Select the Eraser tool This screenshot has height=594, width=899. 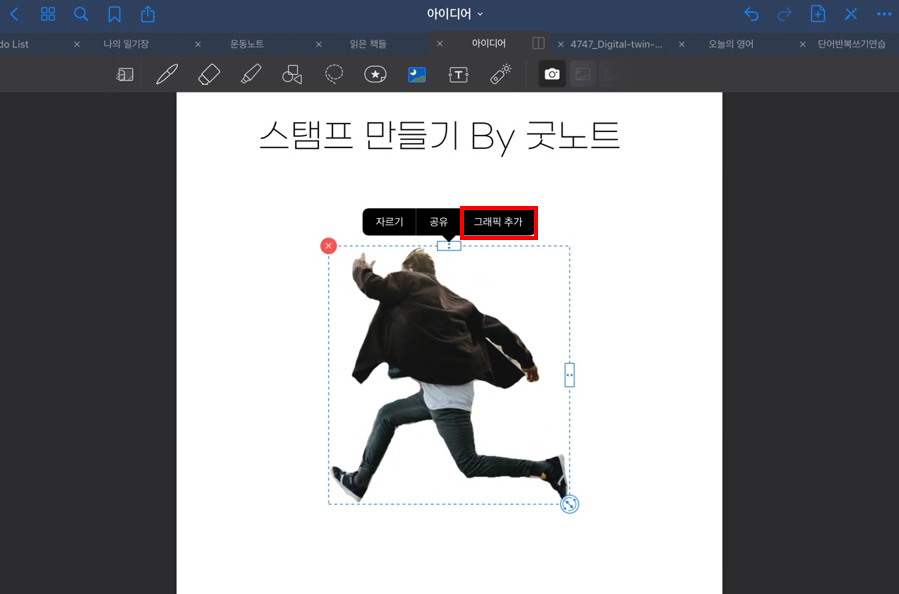[x=209, y=75]
